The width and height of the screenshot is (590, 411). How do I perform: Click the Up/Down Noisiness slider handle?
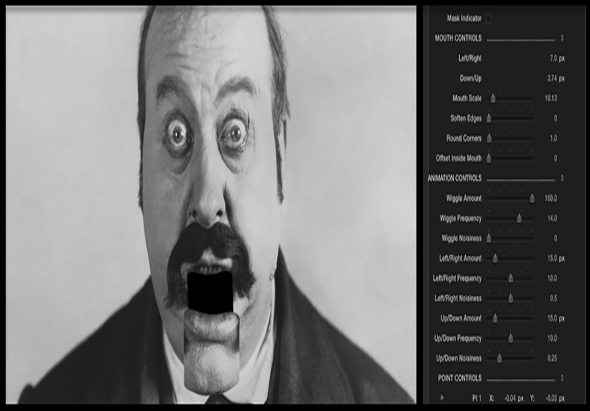tap(499, 358)
